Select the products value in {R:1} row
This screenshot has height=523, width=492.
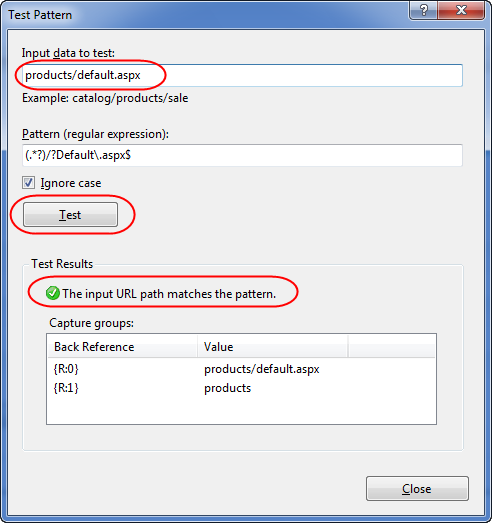click(227, 388)
